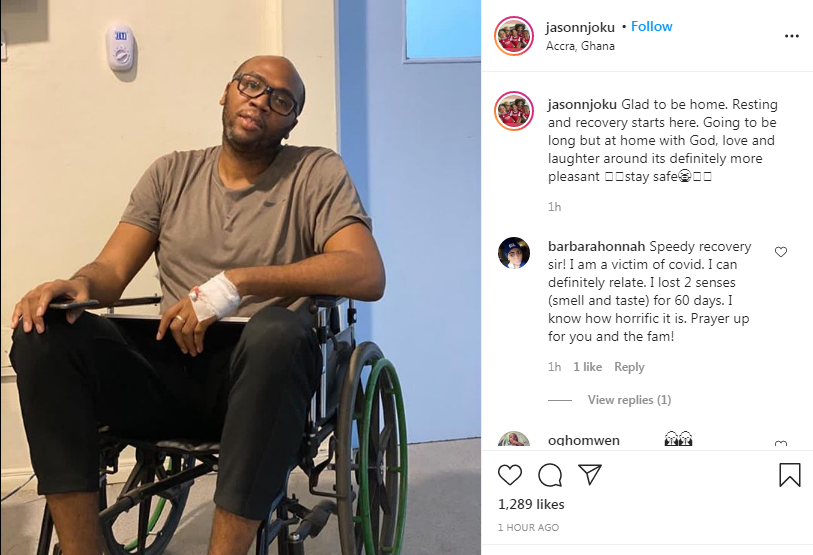Screen dimensions: 813x555
Task: Open barbarahonnah's profile avatar
Action: pos(514,253)
